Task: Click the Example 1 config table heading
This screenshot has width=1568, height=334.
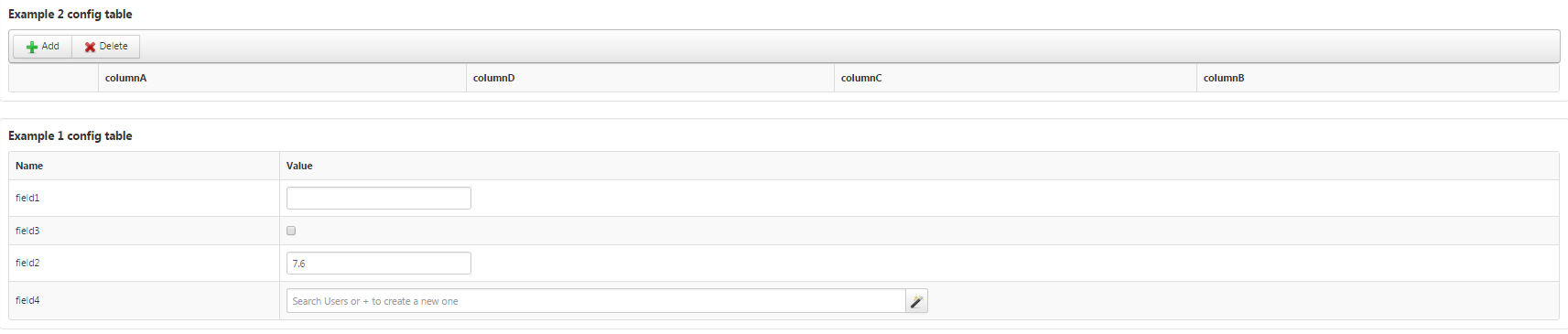Action: (70, 135)
